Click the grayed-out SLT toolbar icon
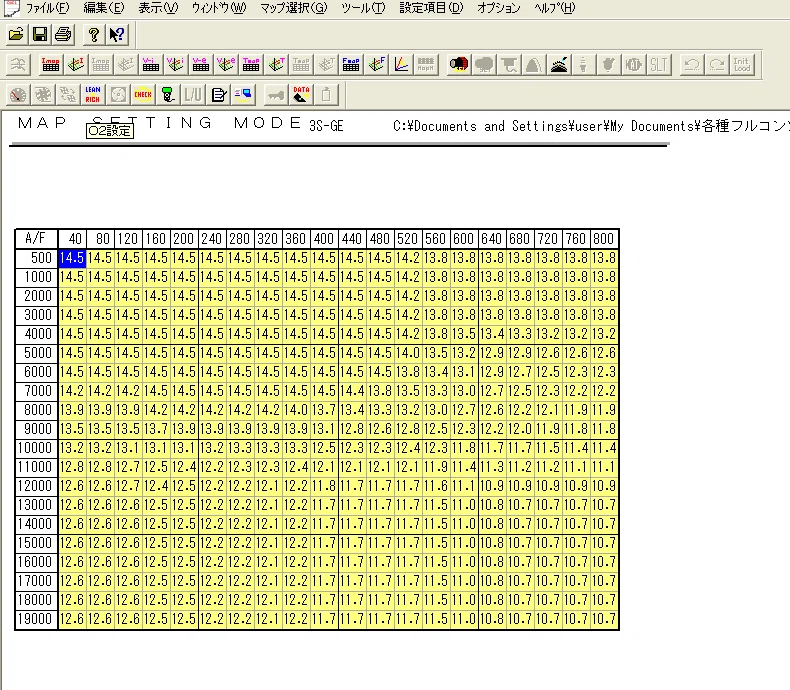 659,64
